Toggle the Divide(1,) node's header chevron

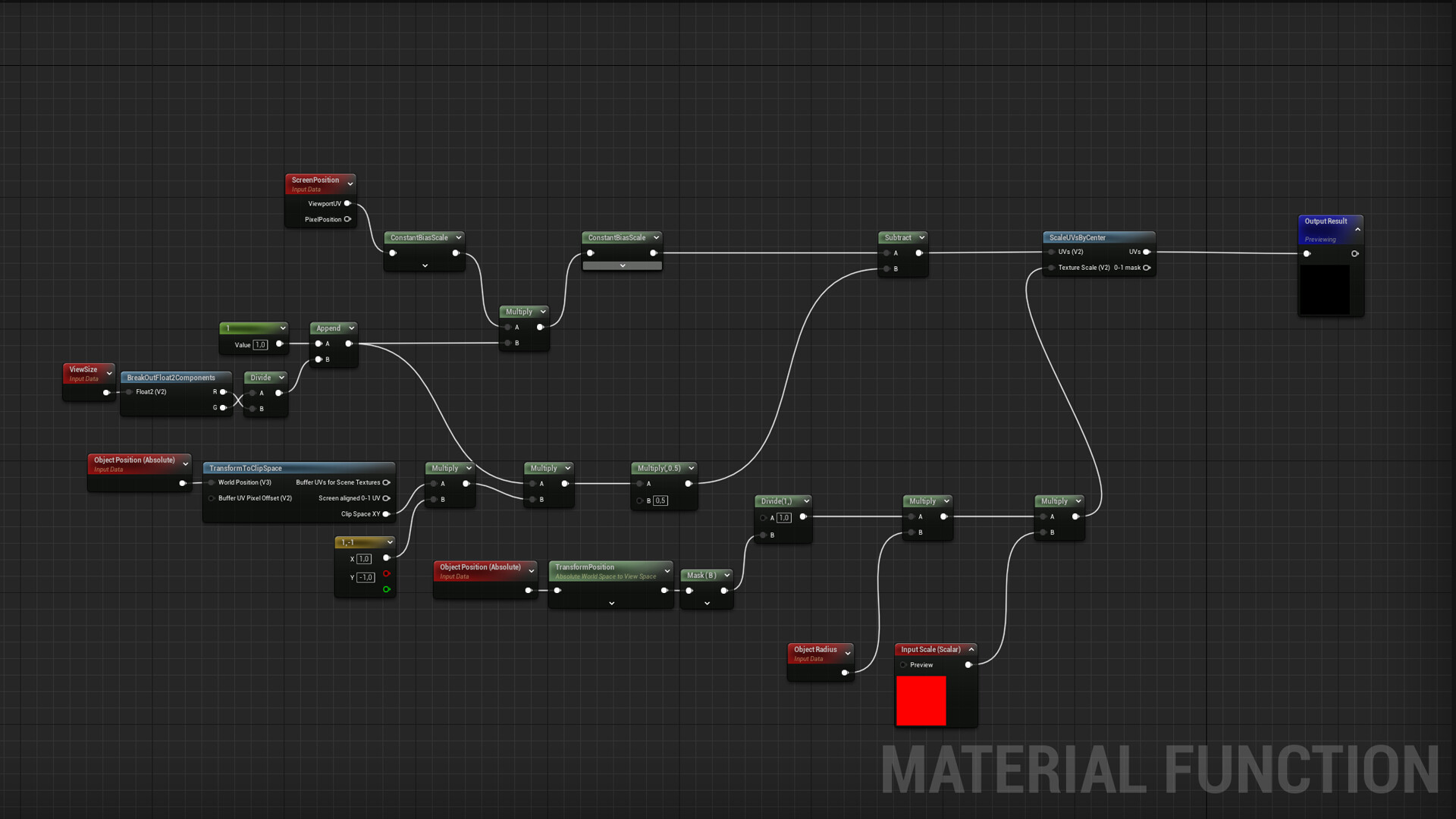806,501
